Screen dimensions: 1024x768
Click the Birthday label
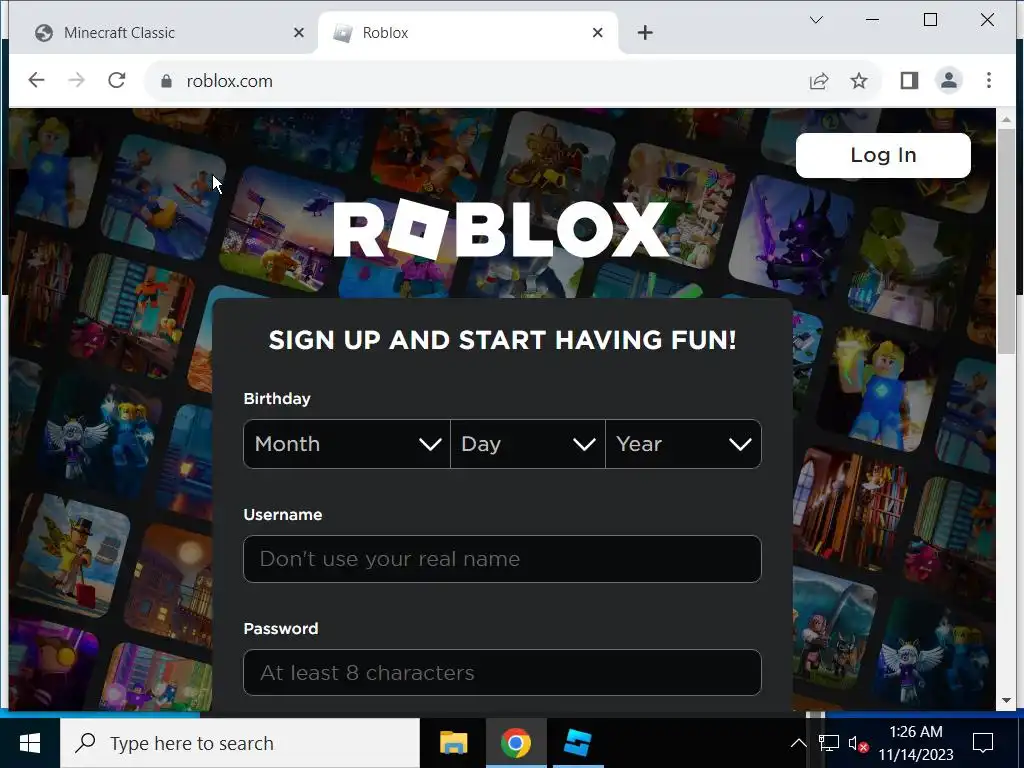tap(277, 398)
